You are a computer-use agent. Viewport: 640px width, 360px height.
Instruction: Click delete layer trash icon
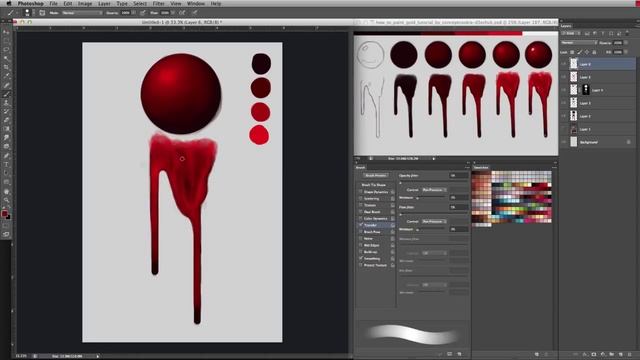pyautogui.click(x=630, y=354)
